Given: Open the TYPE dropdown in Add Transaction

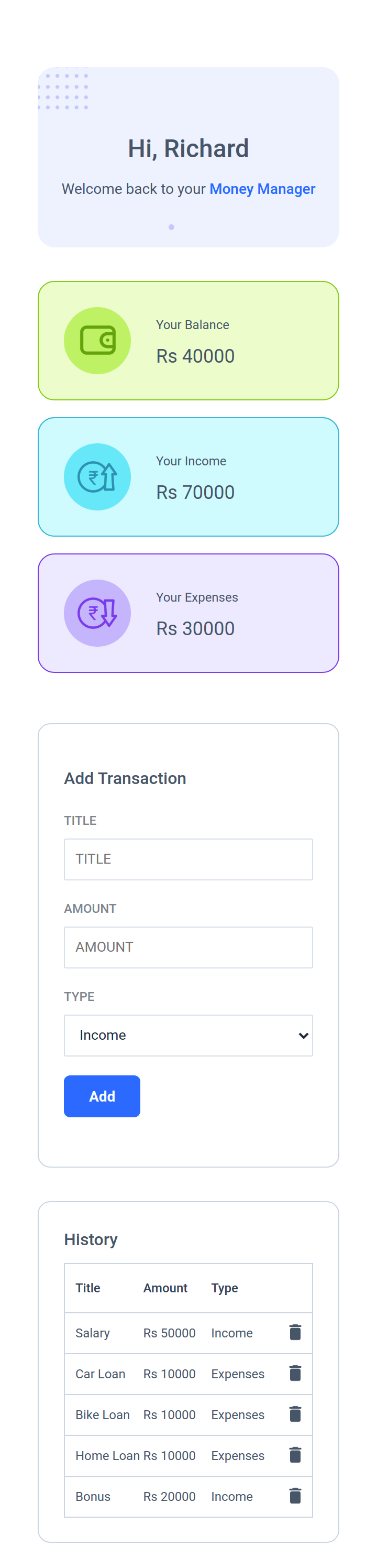Looking at the screenshot, I should coord(188,1036).
